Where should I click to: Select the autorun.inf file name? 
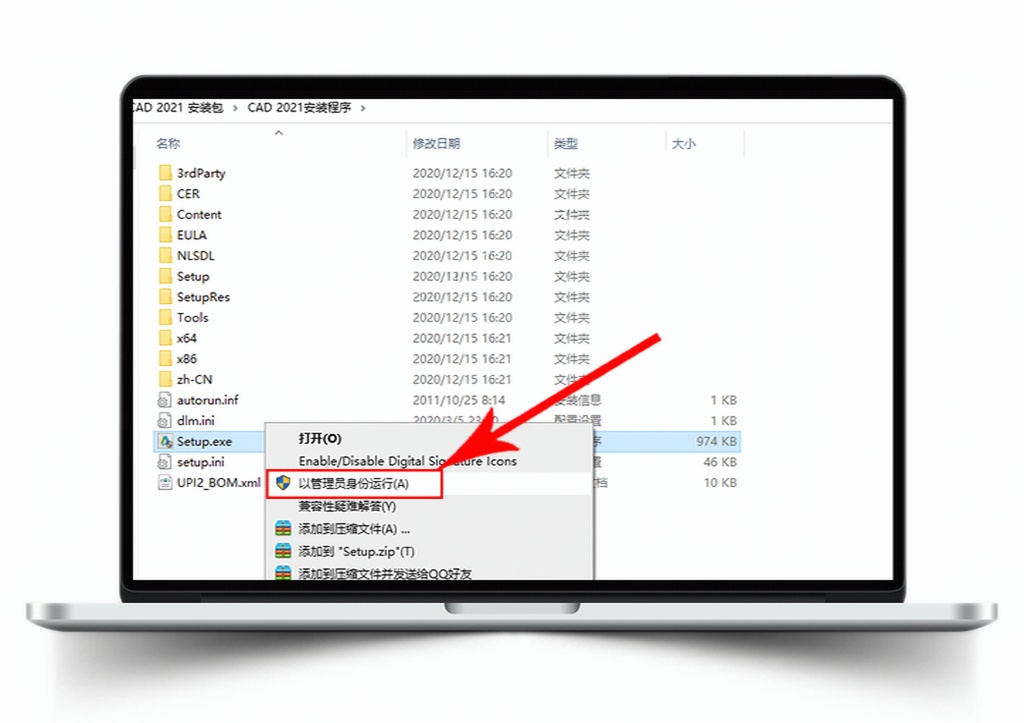208,400
